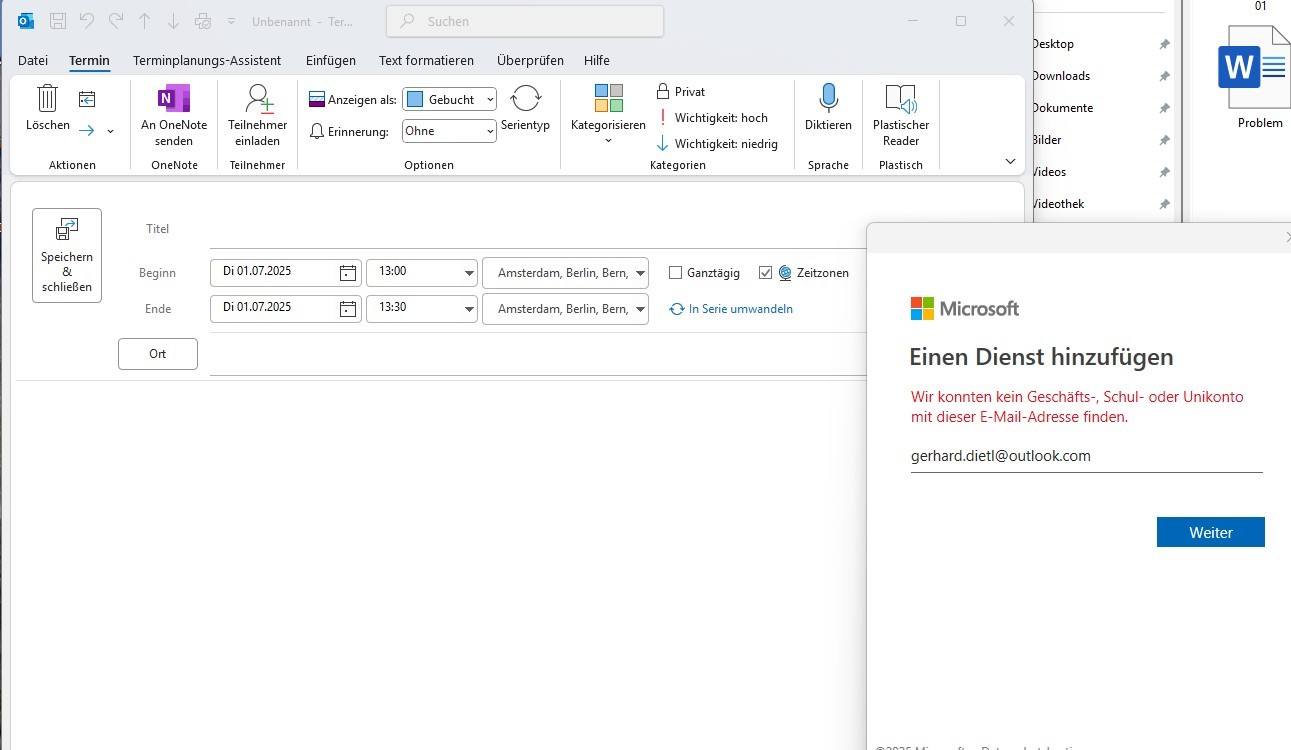Click the Weiter button
Viewport: 1291px width, 750px height.
[1210, 532]
